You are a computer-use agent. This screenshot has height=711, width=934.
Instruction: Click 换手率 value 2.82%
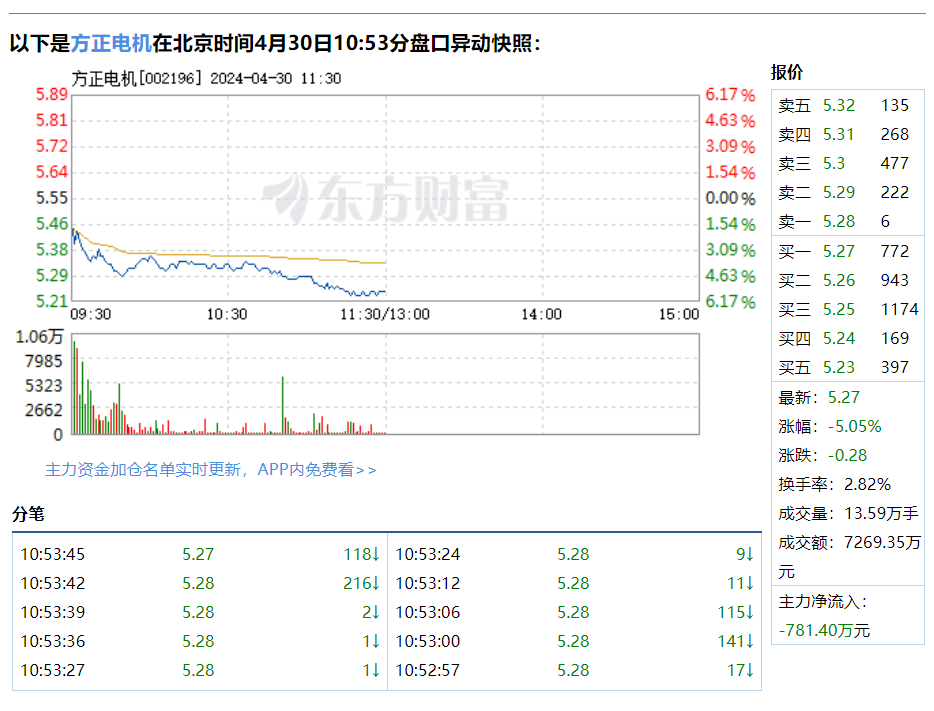coord(867,484)
